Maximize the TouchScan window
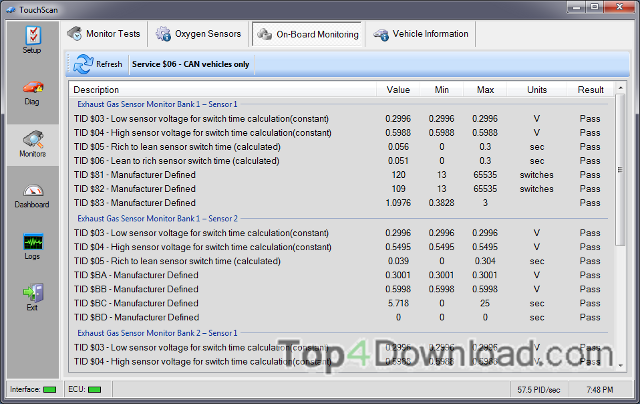Screen dimensions: 640x404 pos(595,7)
